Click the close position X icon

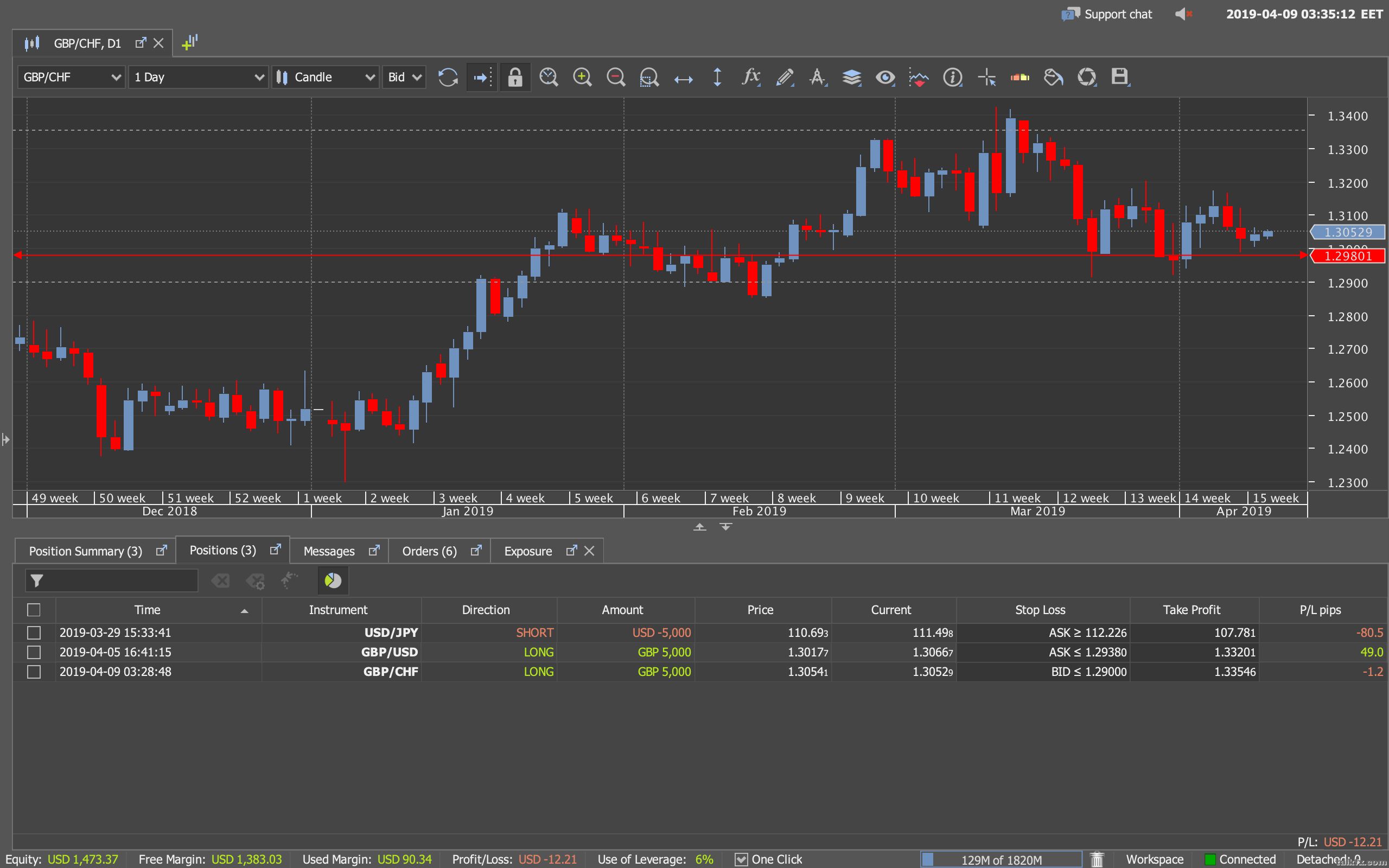pyautogui.click(x=220, y=580)
